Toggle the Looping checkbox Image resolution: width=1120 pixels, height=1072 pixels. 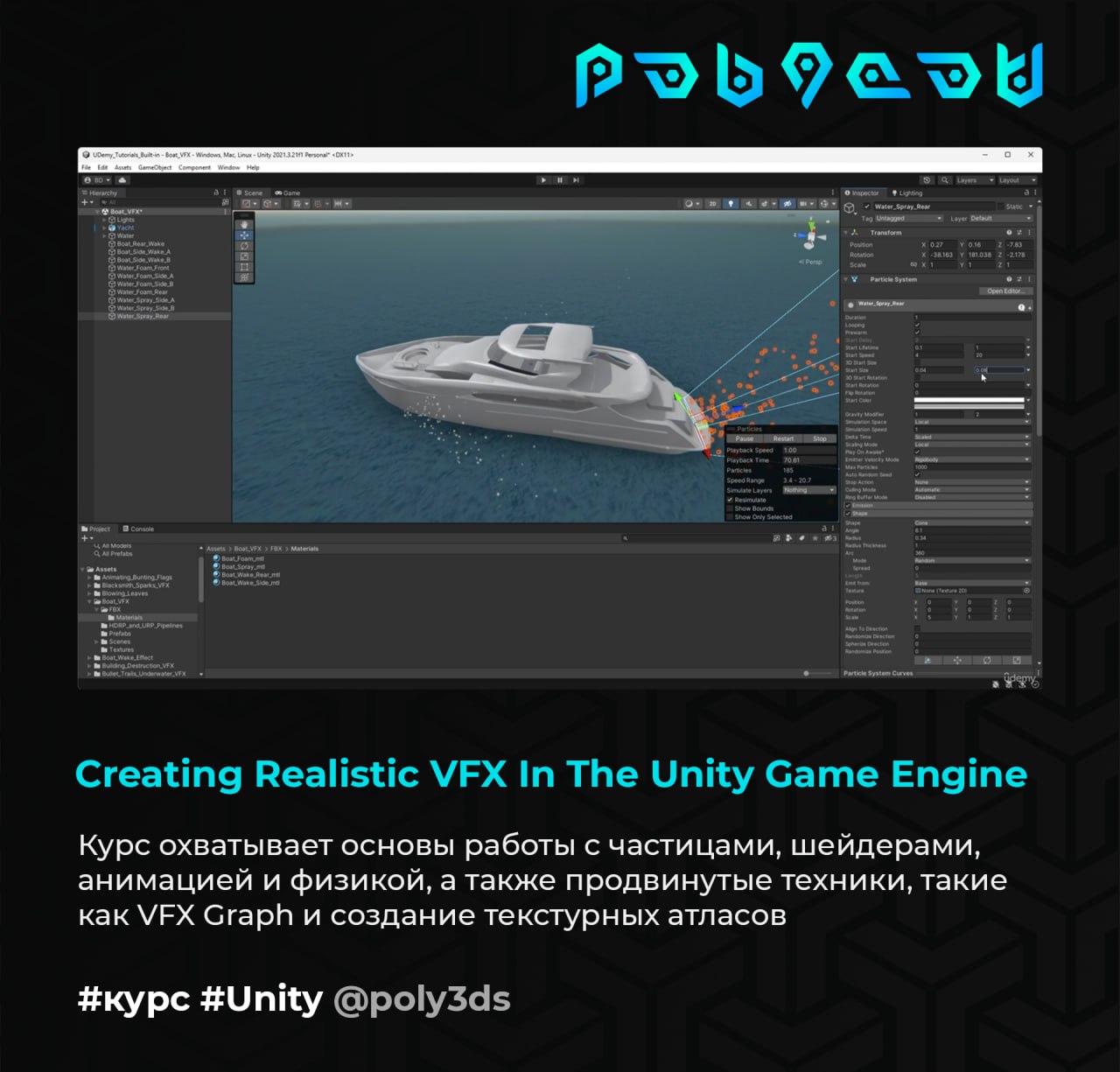(x=917, y=325)
